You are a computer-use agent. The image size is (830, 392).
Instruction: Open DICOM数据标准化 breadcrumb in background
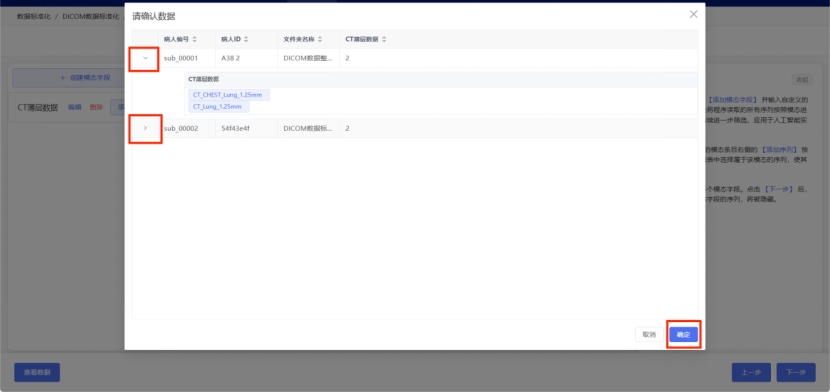coord(91,16)
